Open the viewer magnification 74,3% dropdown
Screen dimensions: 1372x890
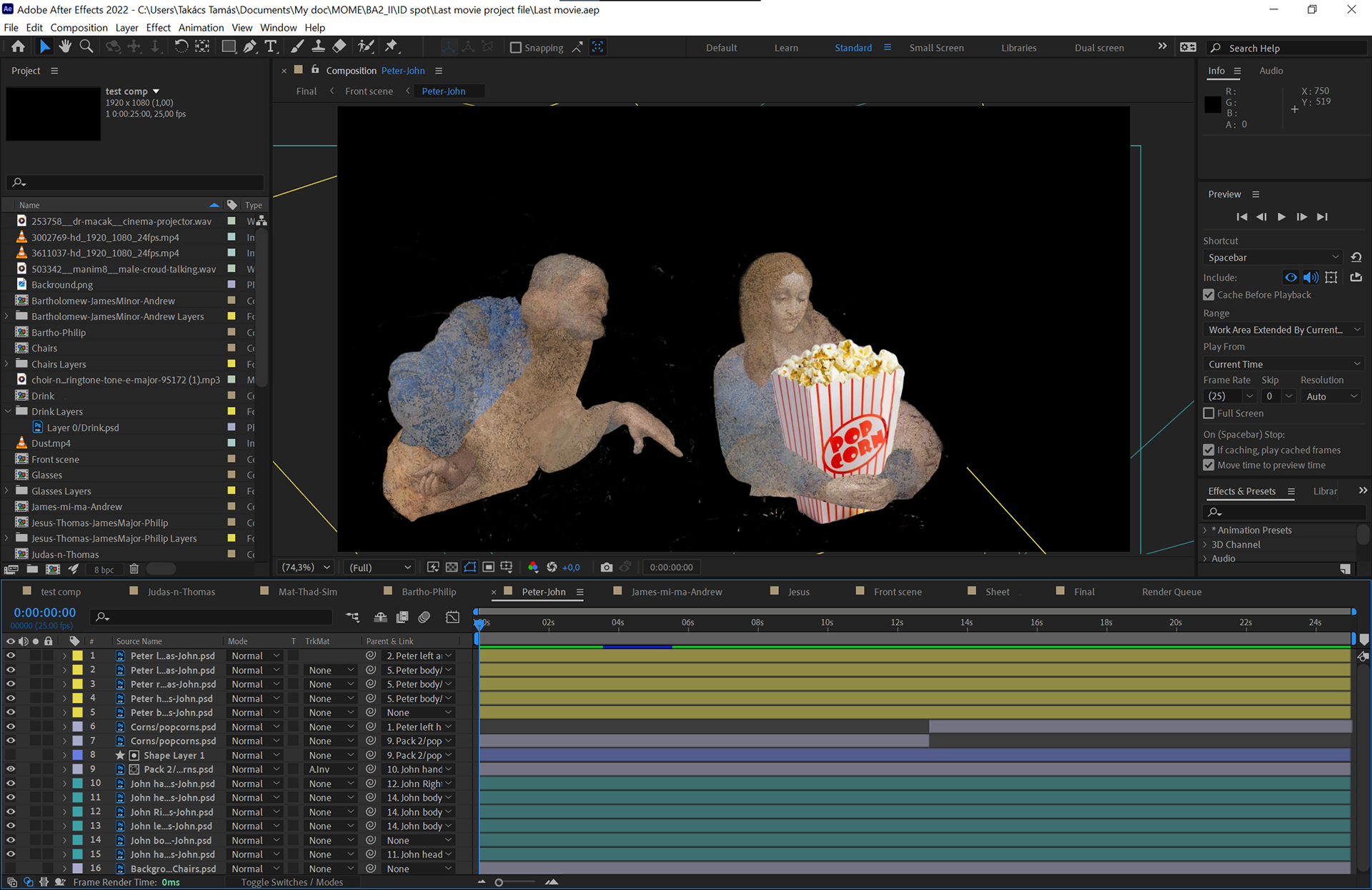[306, 567]
